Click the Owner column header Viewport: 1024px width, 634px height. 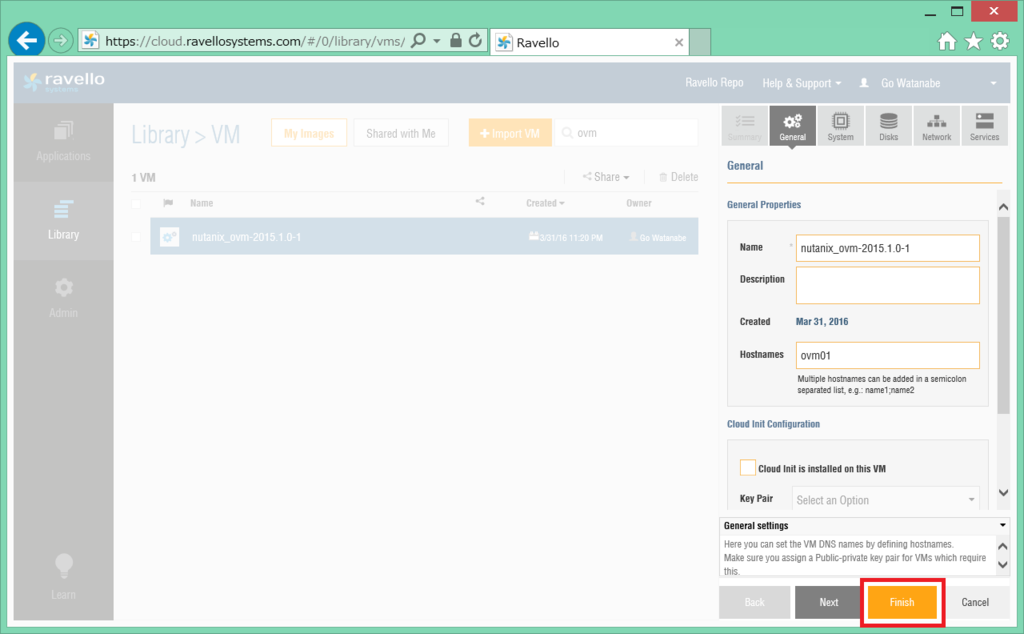tap(639, 203)
